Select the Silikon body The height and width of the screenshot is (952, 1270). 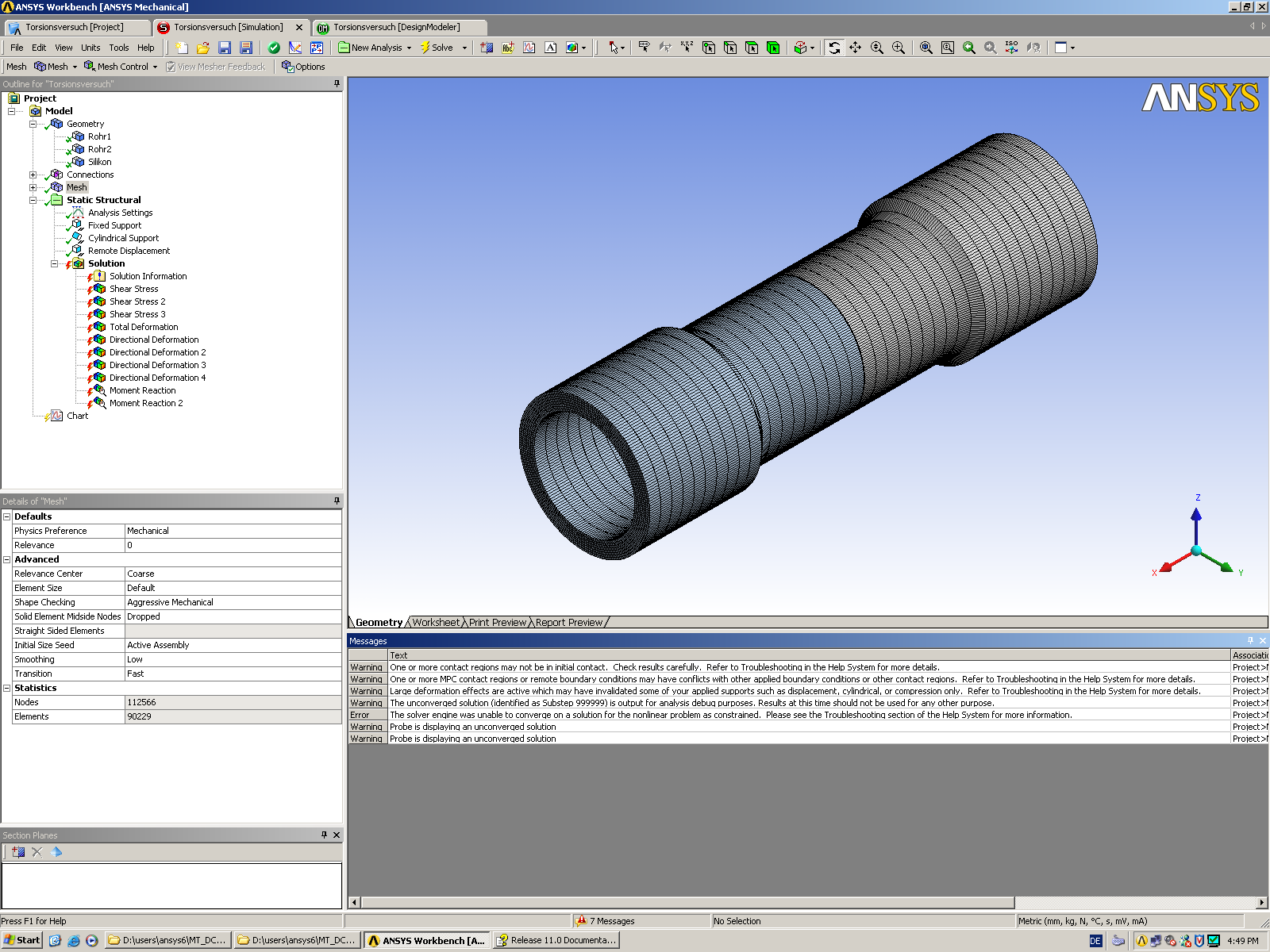(99, 162)
